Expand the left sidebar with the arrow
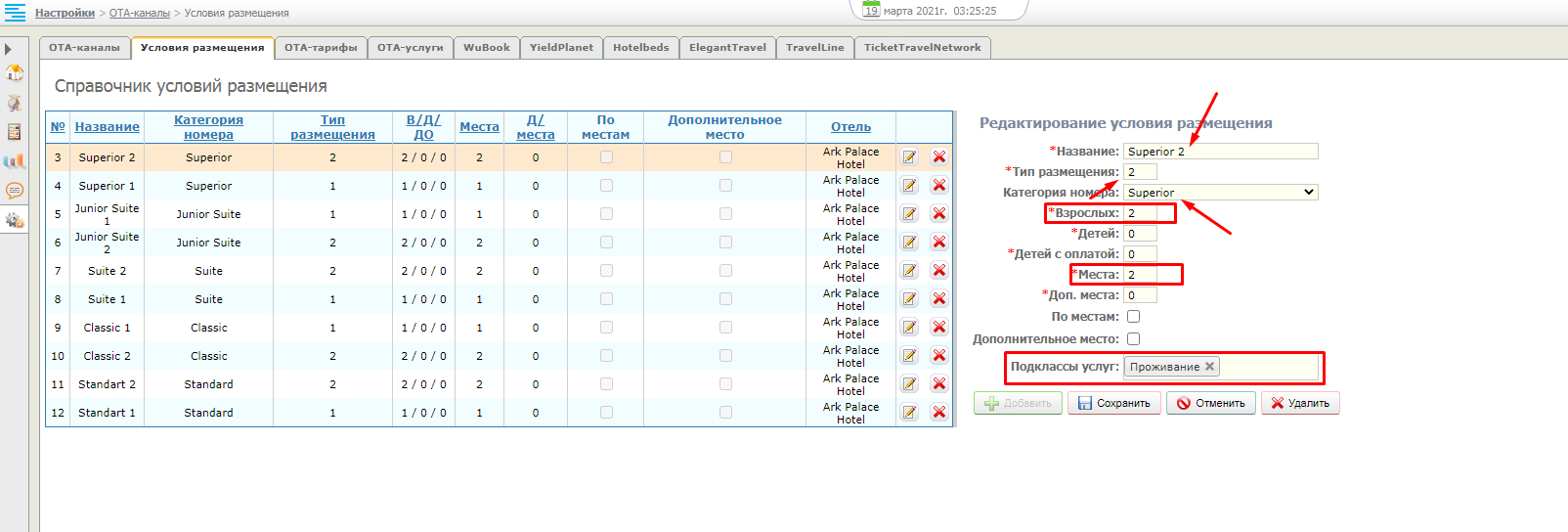 coord(9,49)
